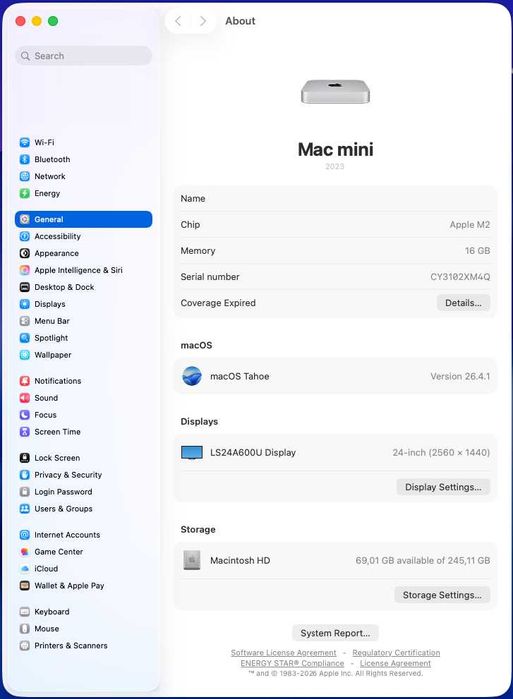
Task: Click the Wallpaper icon
Action: tap(25, 355)
